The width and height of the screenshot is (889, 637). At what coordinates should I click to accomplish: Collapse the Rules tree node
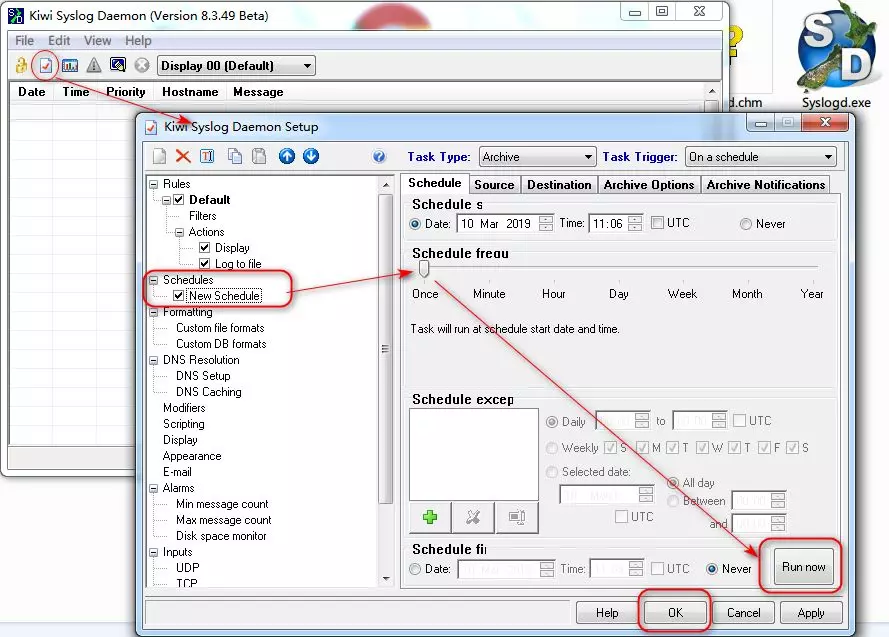154,184
